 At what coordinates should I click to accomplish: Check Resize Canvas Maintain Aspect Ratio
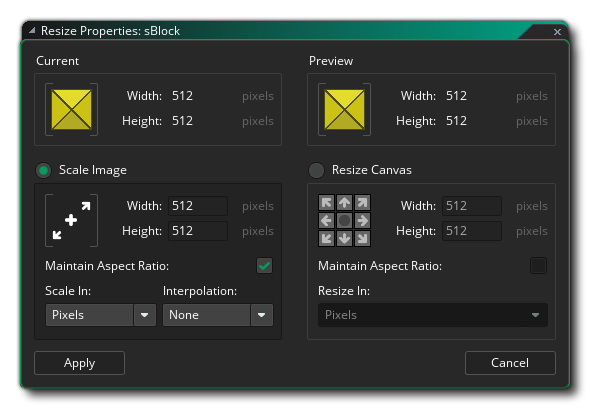538,266
